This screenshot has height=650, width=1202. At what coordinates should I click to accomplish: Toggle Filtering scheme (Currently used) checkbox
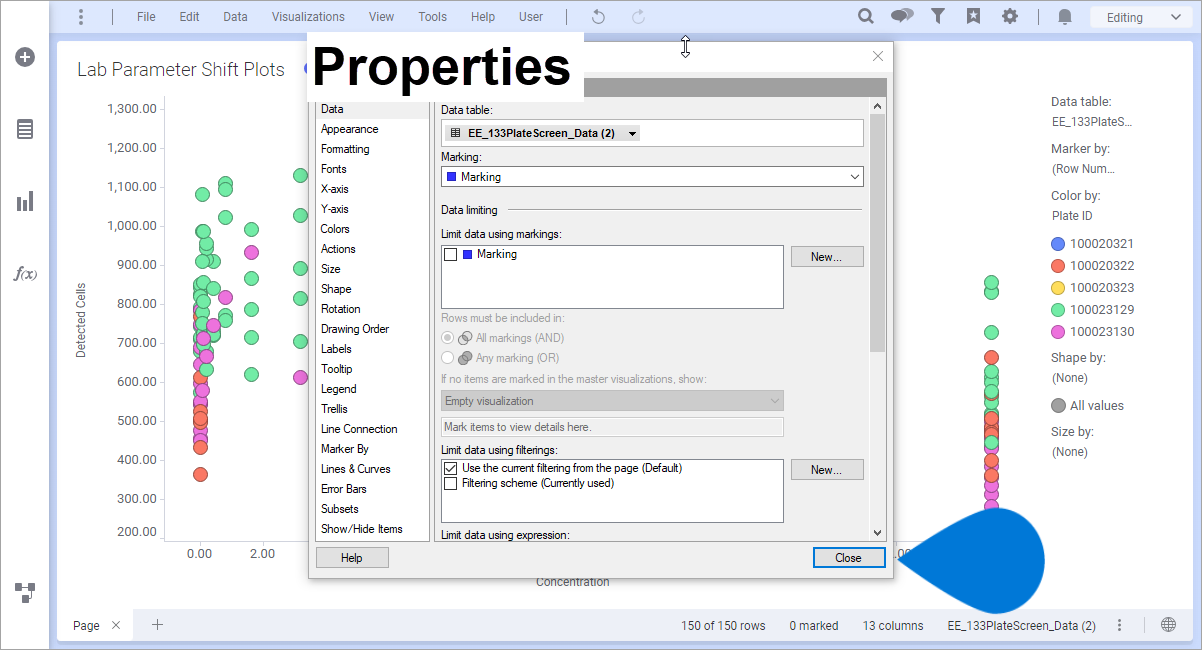tap(450, 483)
